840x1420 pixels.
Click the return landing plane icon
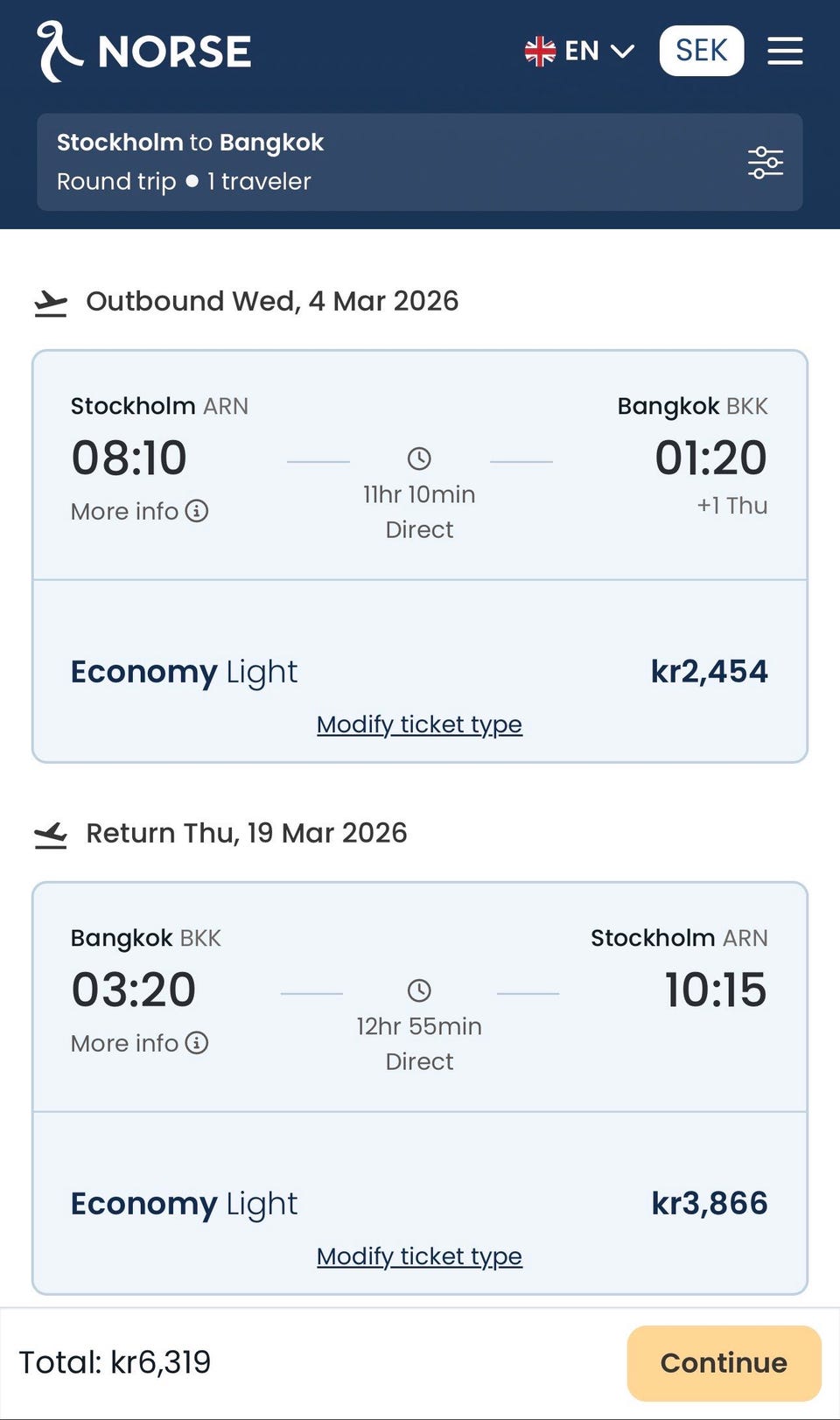pyautogui.click(x=51, y=835)
